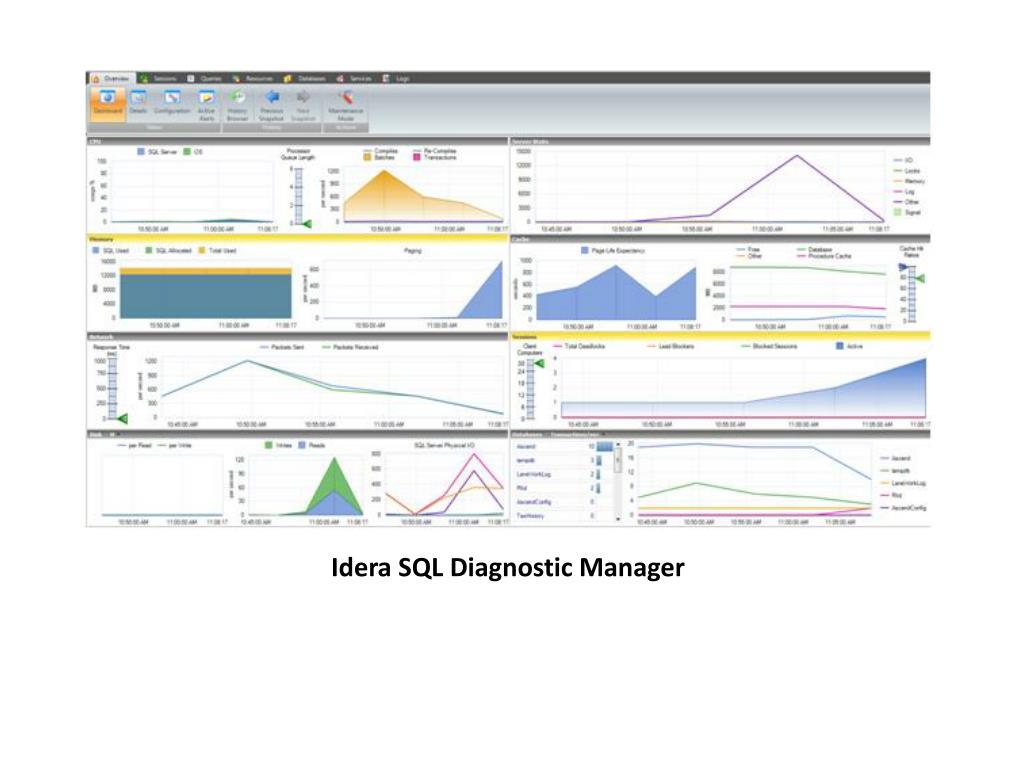Image resolution: width=1024 pixels, height=768 pixels.
Task: Open the Details view button
Action: [x=138, y=103]
